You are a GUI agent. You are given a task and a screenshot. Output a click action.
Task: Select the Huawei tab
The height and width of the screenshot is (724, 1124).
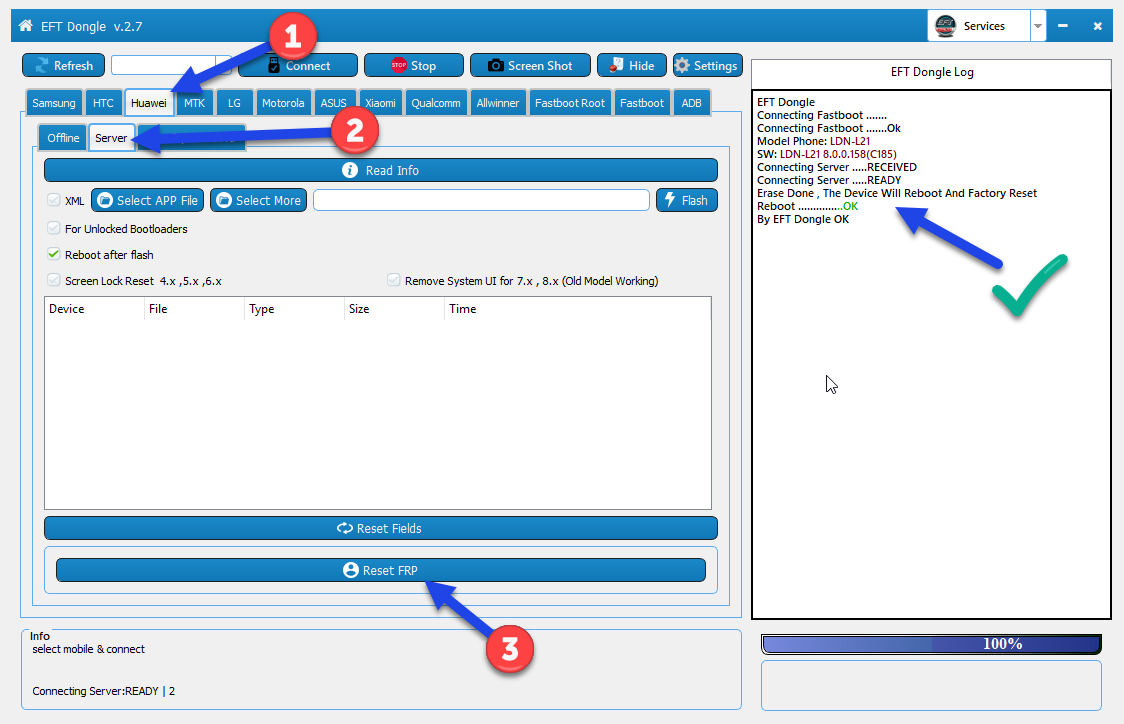[x=149, y=103]
